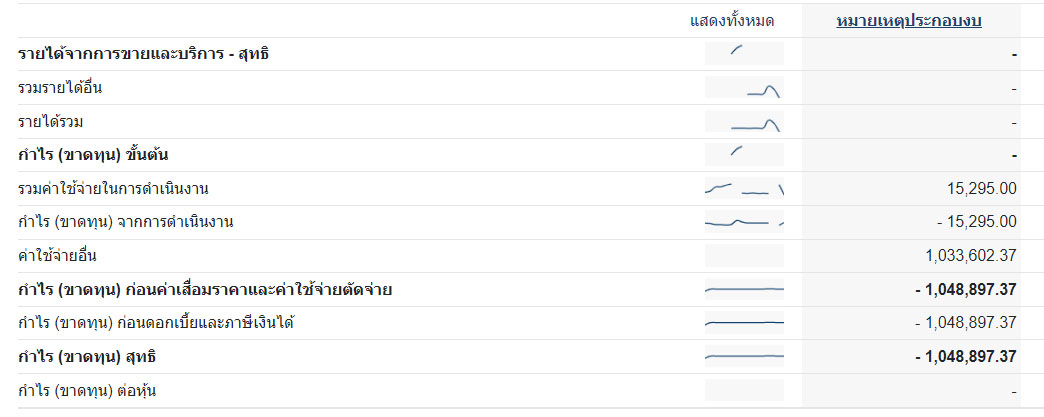Click the value 15,295.00 for operating expenses
The width and height of the screenshot is (1044, 417).
tap(981, 189)
